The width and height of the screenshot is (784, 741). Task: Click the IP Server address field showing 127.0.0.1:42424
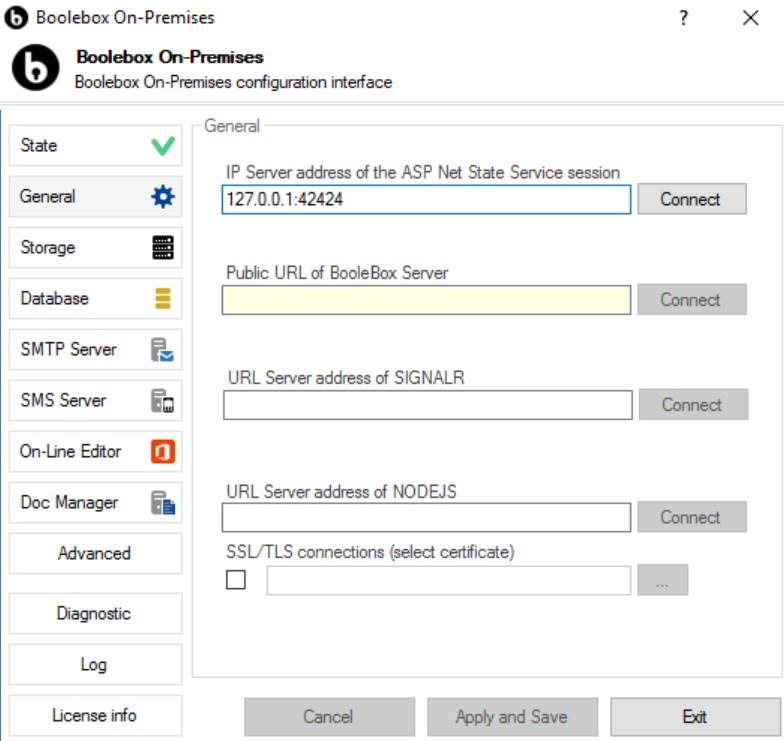[426, 200]
